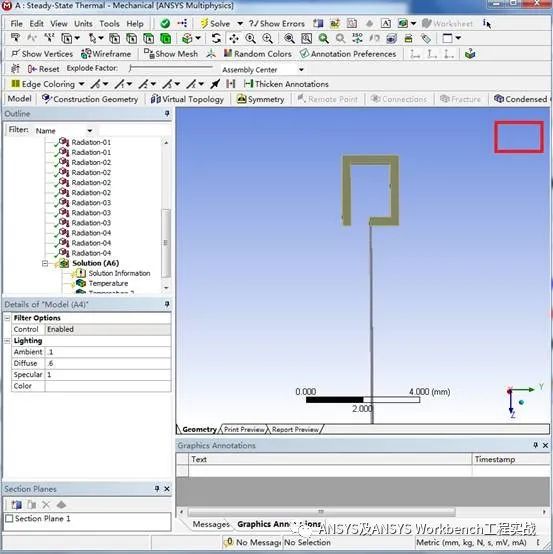Click the Ambient lighting value field

click(108, 352)
